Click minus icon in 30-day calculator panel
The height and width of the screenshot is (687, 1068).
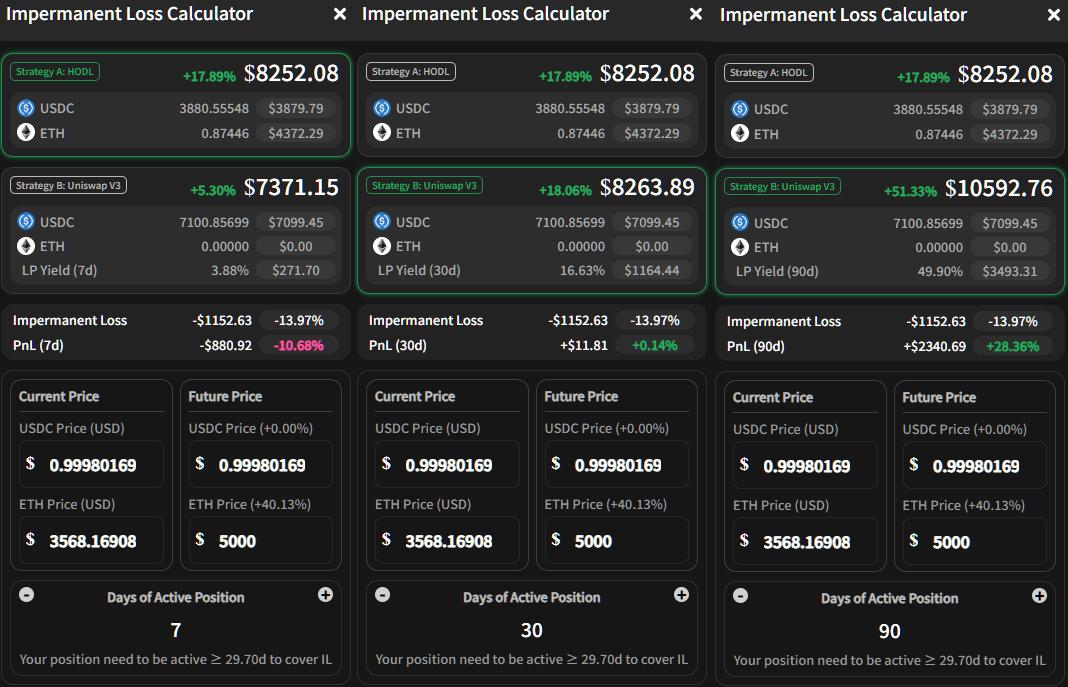pyautogui.click(x=383, y=595)
